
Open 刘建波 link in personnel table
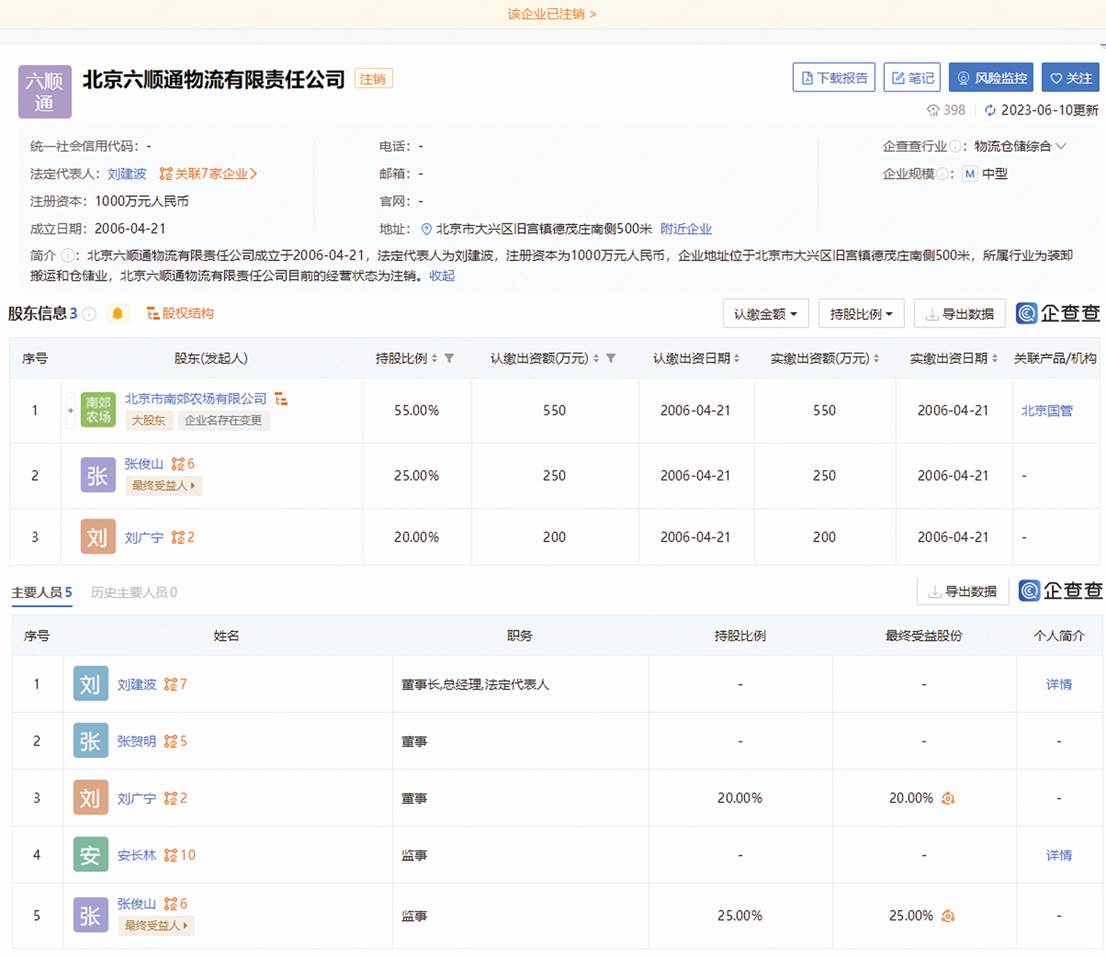(137, 684)
